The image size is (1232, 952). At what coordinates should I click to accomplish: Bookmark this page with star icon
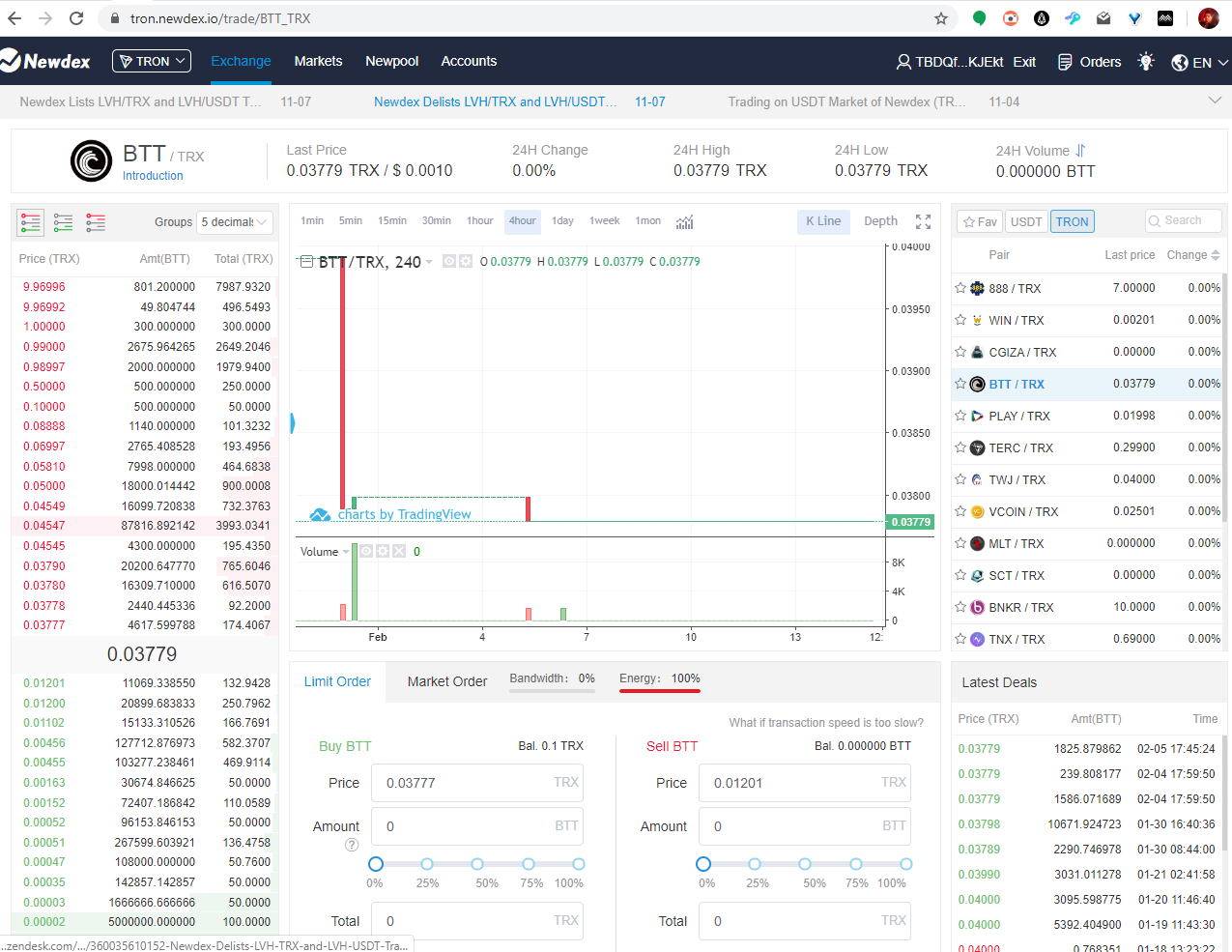(x=941, y=18)
